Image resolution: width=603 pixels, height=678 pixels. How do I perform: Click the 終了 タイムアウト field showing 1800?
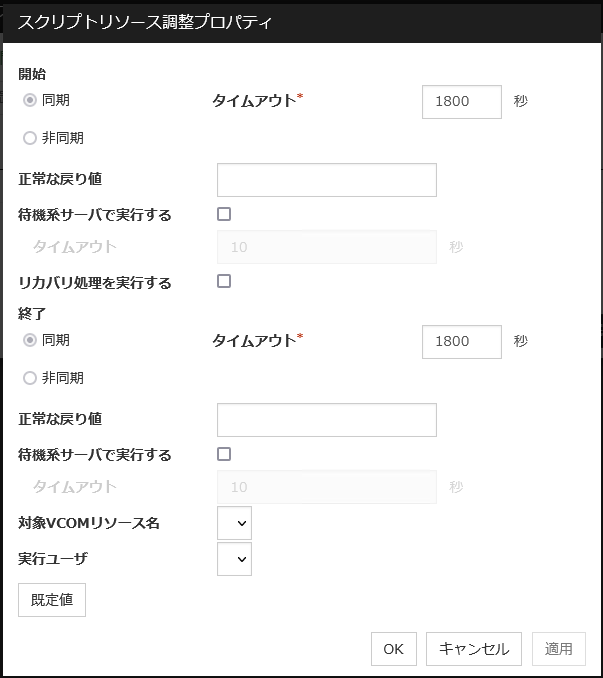(461, 341)
